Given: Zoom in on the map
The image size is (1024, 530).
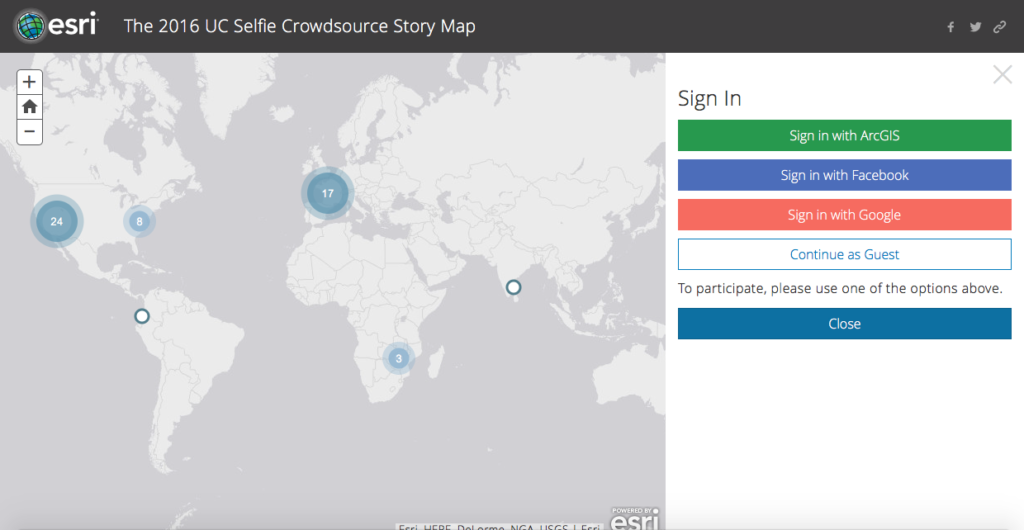Looking at the screenshot, I should point(29,82).
